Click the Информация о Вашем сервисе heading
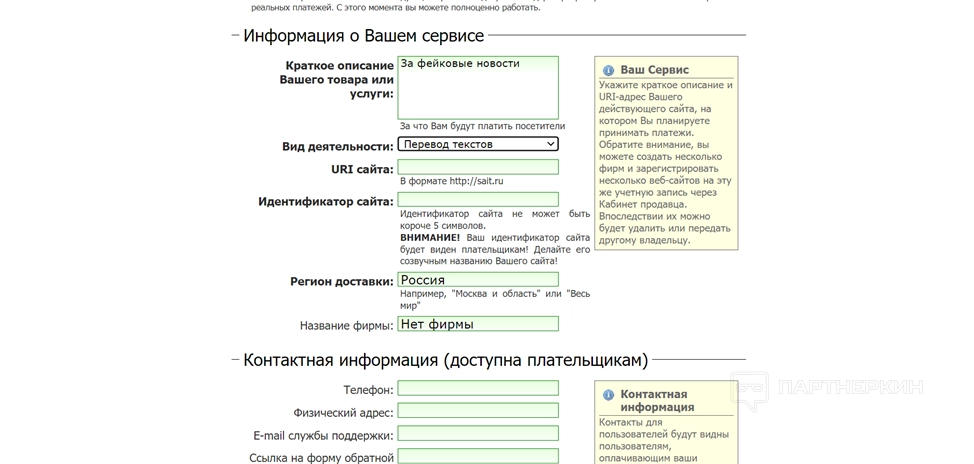 (363, 36)
